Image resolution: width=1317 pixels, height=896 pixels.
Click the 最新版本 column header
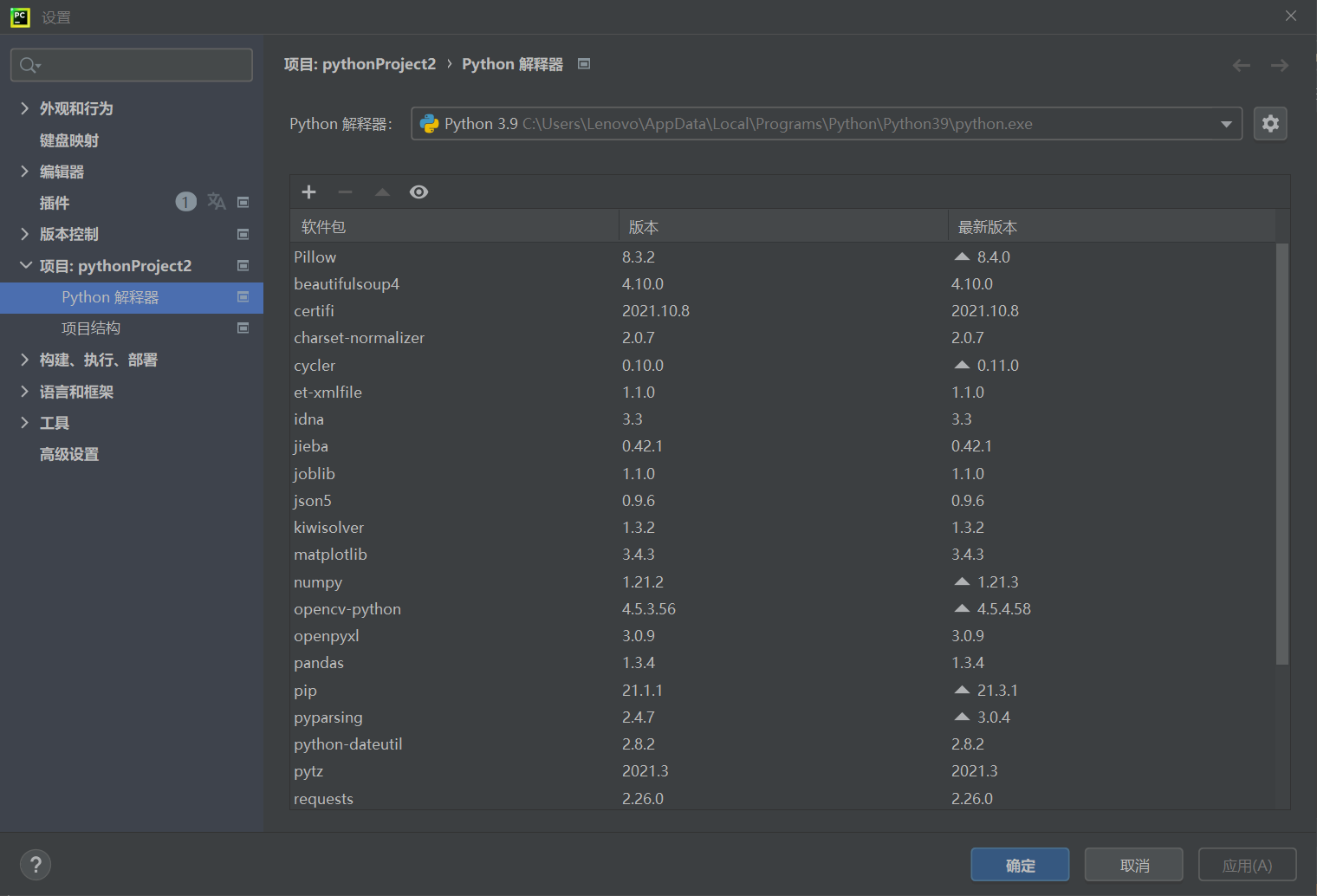coord(1112,226)
